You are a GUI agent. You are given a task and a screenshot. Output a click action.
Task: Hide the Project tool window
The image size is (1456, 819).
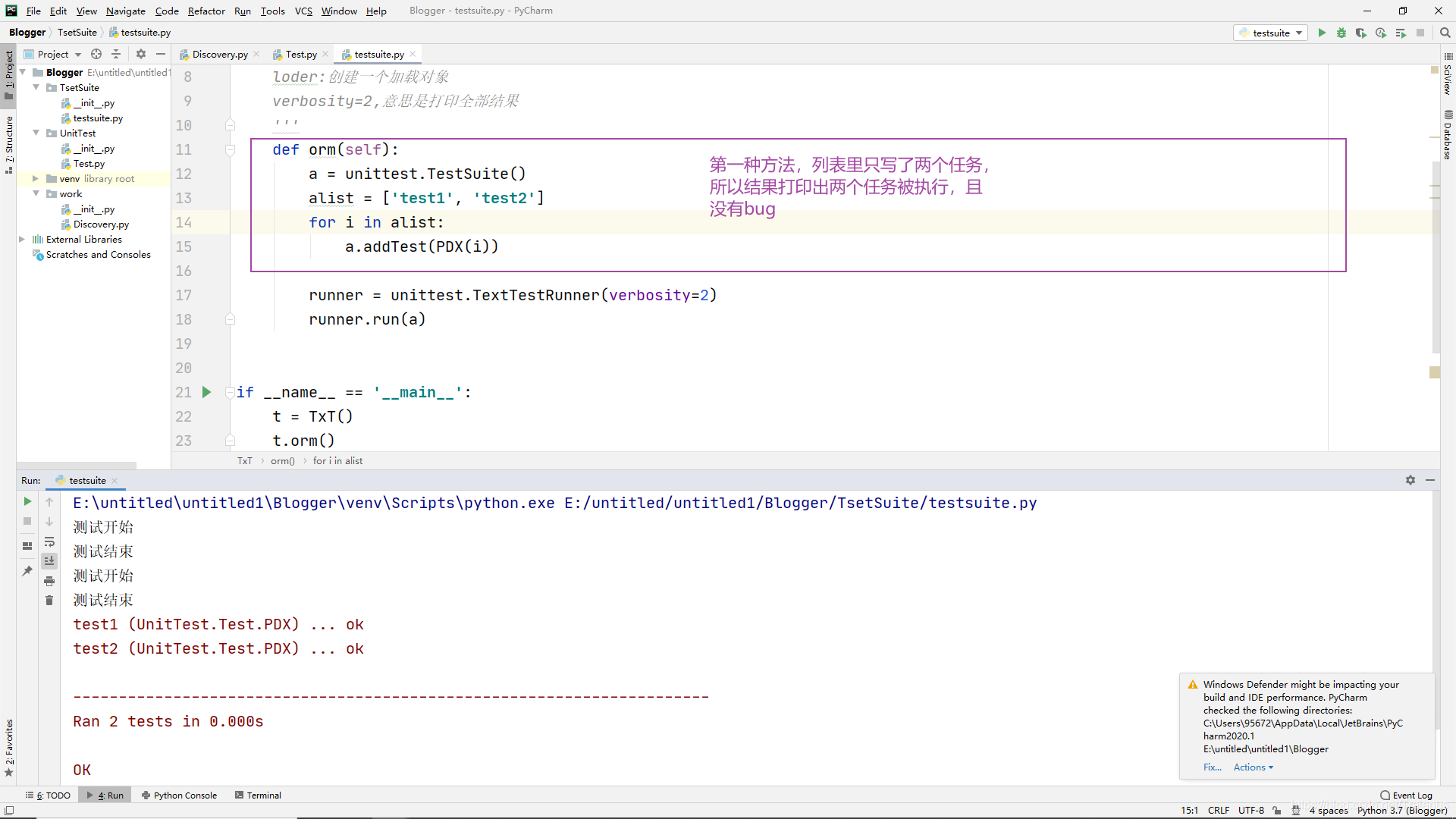[161, 54]
